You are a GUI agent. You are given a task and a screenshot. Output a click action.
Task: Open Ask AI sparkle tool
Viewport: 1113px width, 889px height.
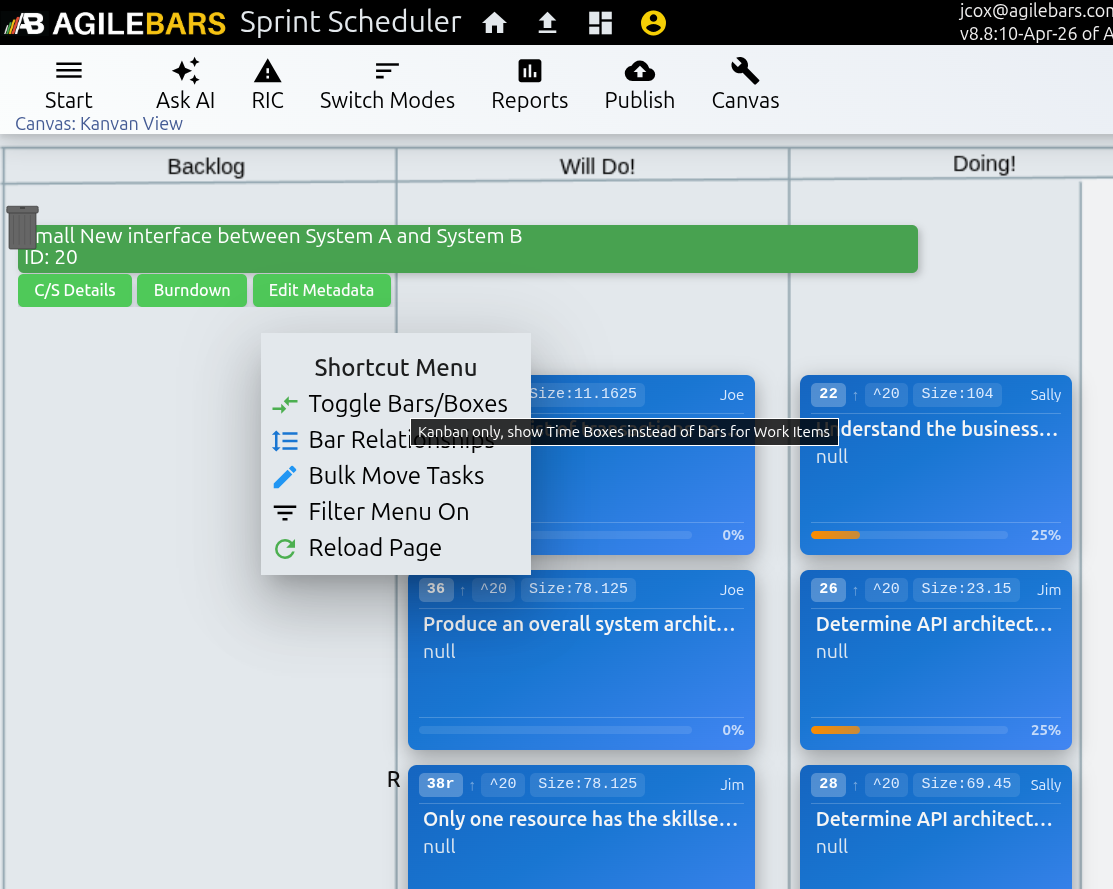click(185, 85)
